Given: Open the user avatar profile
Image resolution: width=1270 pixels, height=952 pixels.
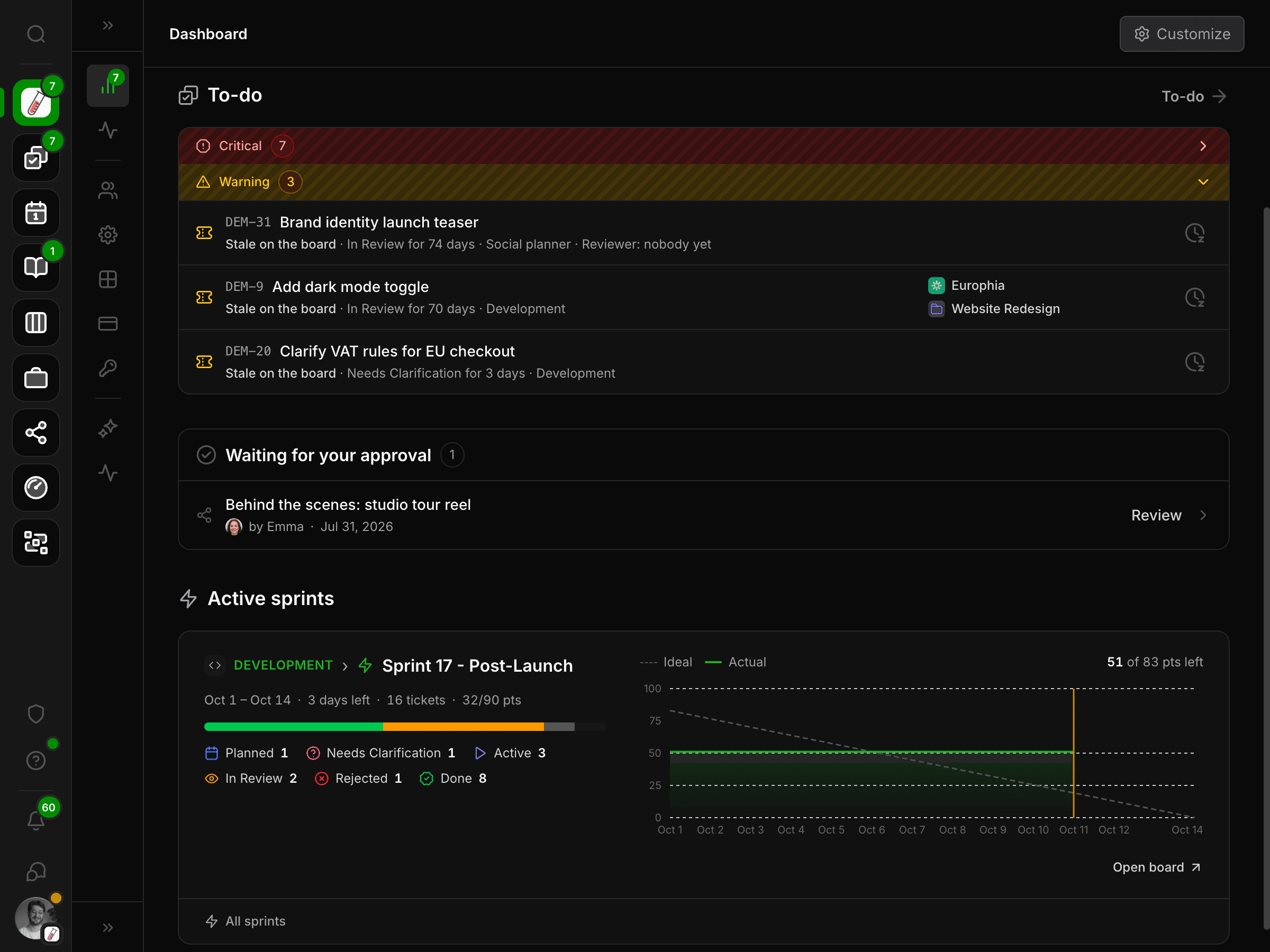Looking at the screenshot, I should click(x=35, y=918).
